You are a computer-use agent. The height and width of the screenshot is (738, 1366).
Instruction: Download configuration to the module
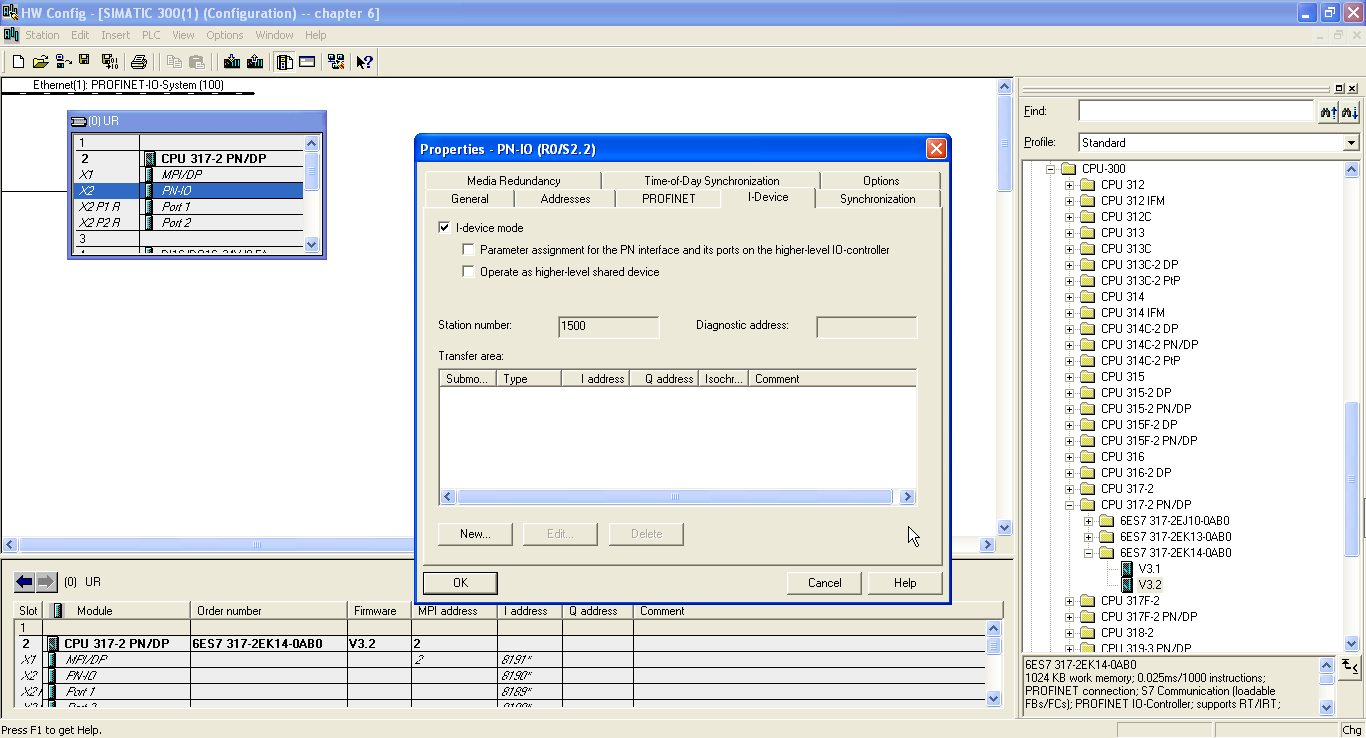(x=231, y=61)
